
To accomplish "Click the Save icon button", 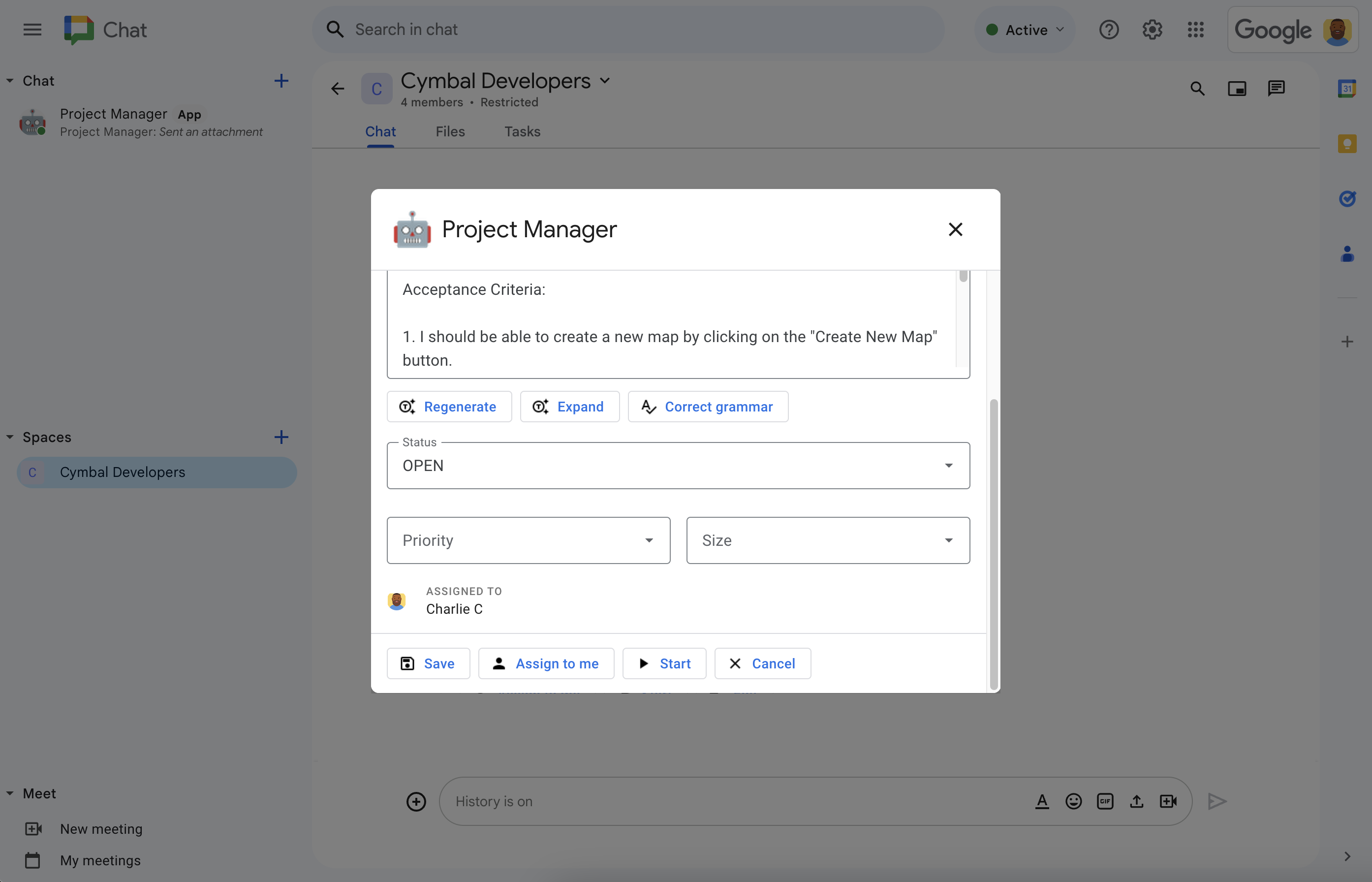I will click(407, 663).
